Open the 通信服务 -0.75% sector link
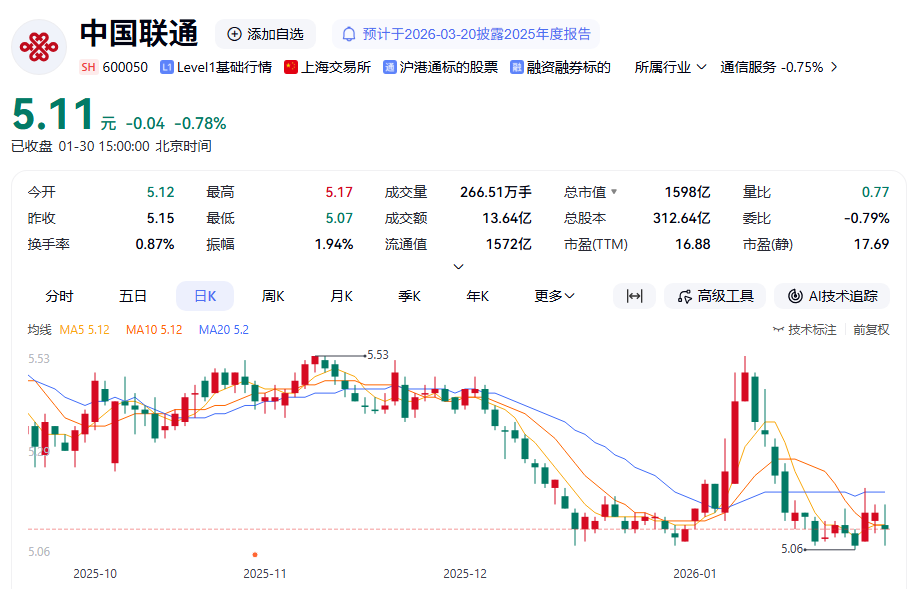The height and width of the screenshot is (589, 916). [779, 67]
